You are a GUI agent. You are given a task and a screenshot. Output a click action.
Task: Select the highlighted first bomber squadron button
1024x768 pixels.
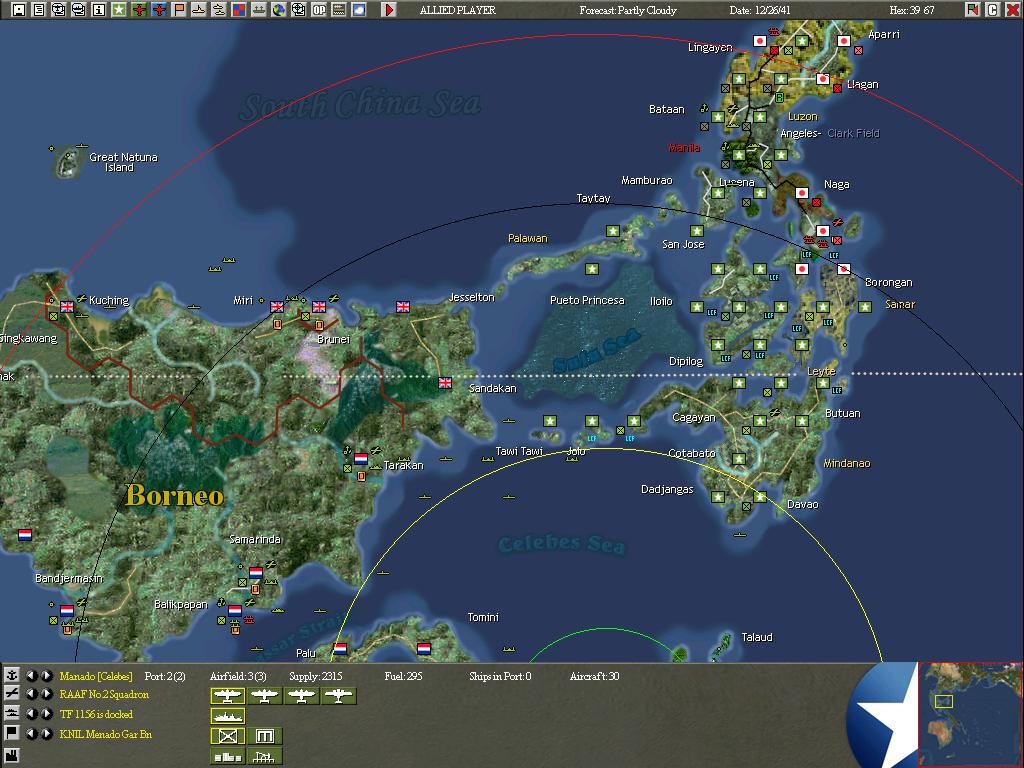(x=228, y=696)
